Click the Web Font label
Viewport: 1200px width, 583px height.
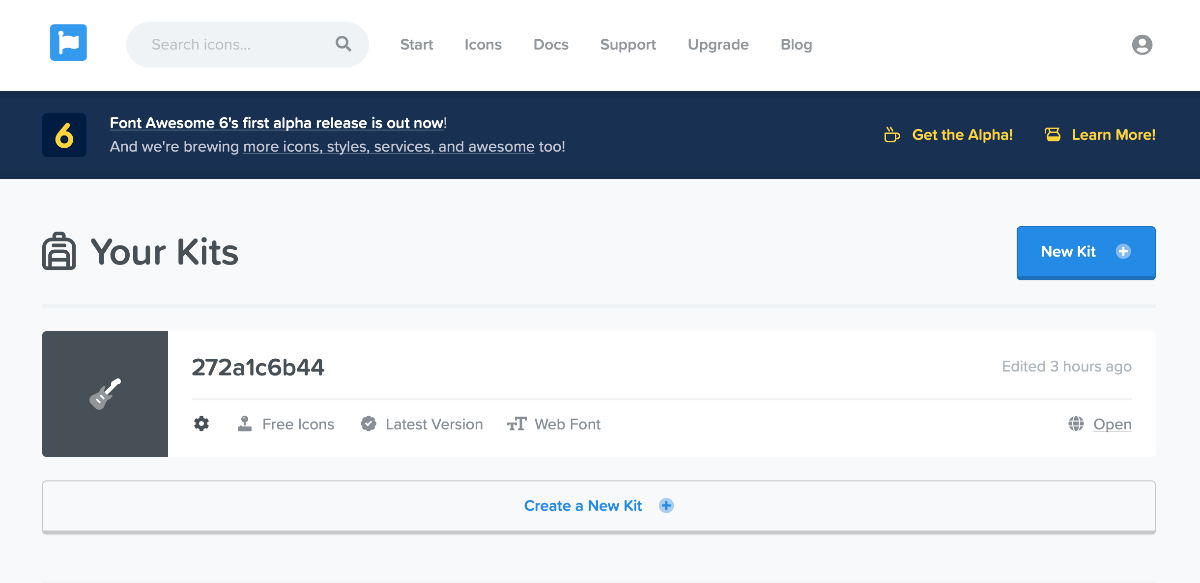568,424
